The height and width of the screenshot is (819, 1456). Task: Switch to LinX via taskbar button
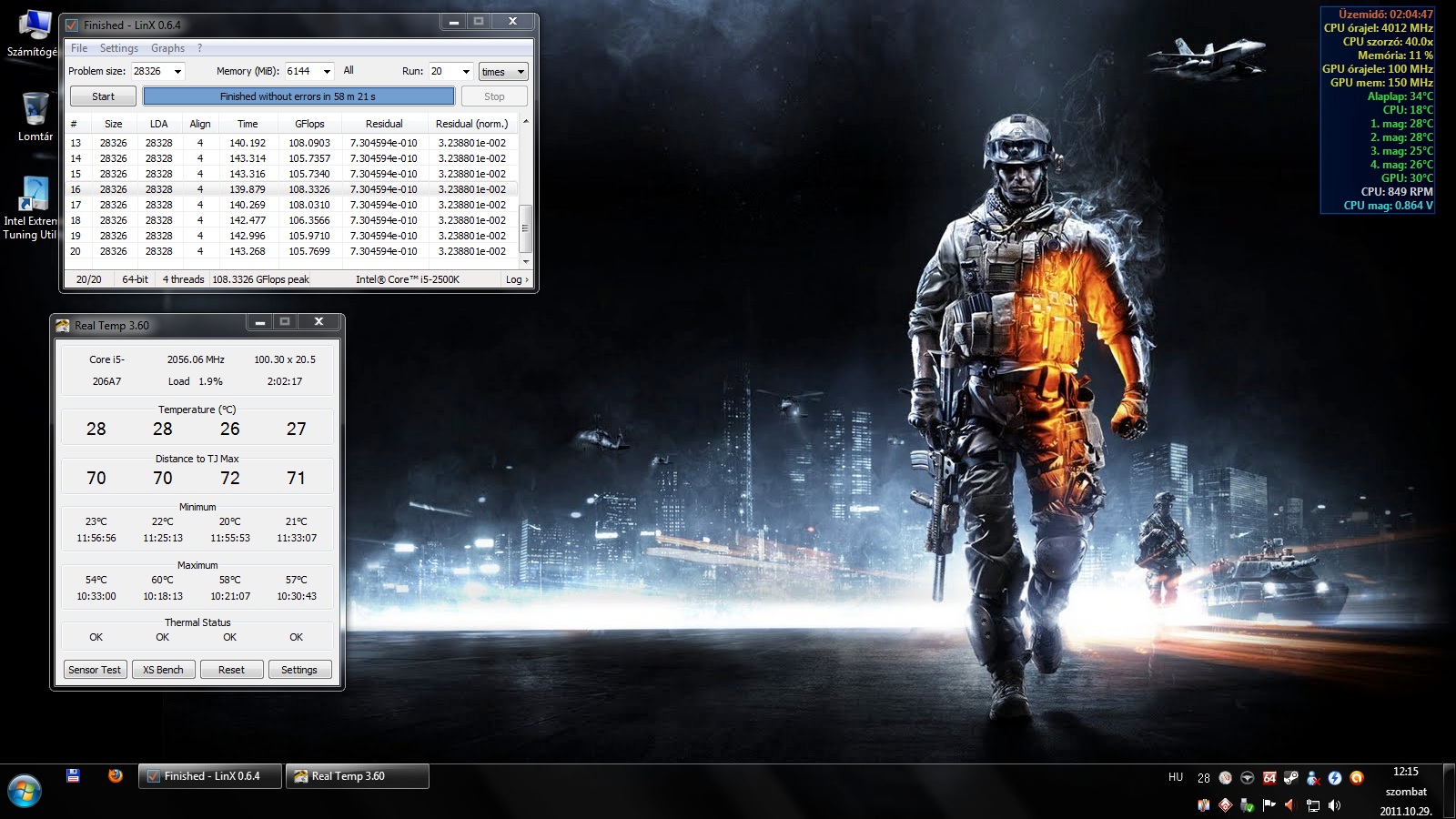210,776
